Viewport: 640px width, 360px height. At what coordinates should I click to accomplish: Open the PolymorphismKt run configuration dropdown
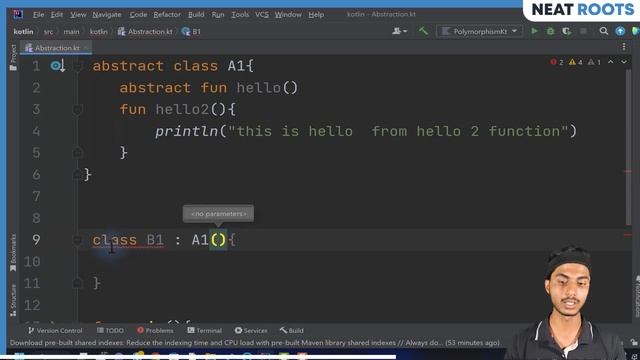click(479, 31)
